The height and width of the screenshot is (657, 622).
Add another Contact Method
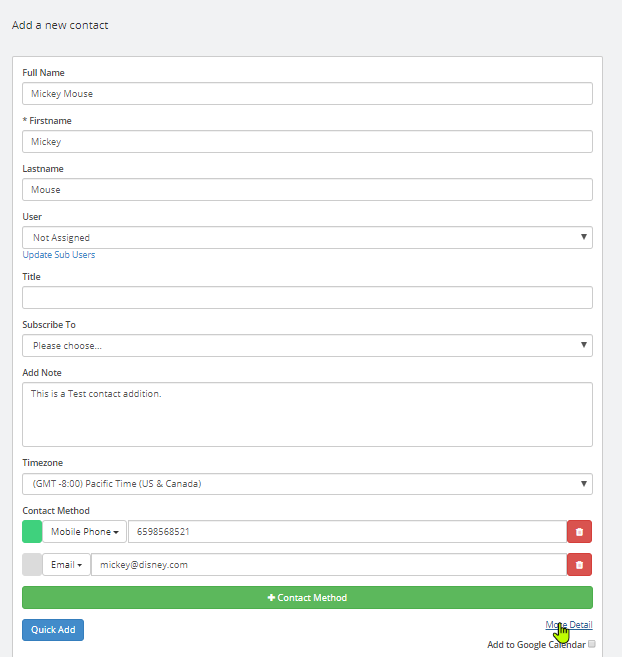coord(307,598)
